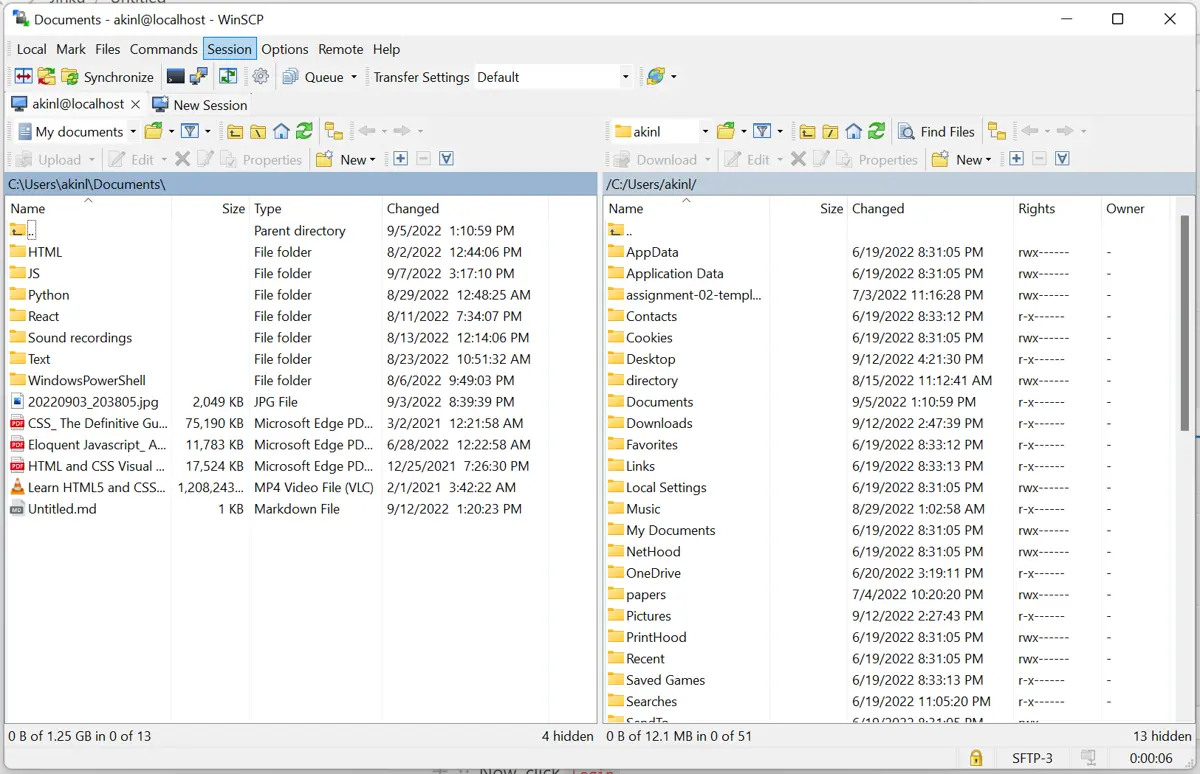1200x774 pixels.
Task: Click the remote panel Filter icon
Action: pyautogui.click(x=762, y=131)
